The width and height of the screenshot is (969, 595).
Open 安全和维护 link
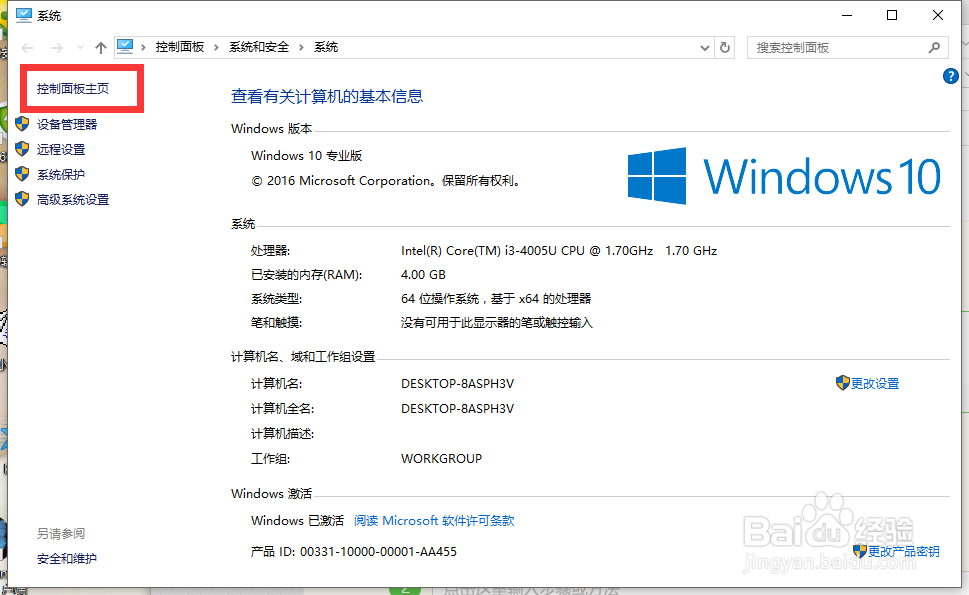tap(67, 559)
